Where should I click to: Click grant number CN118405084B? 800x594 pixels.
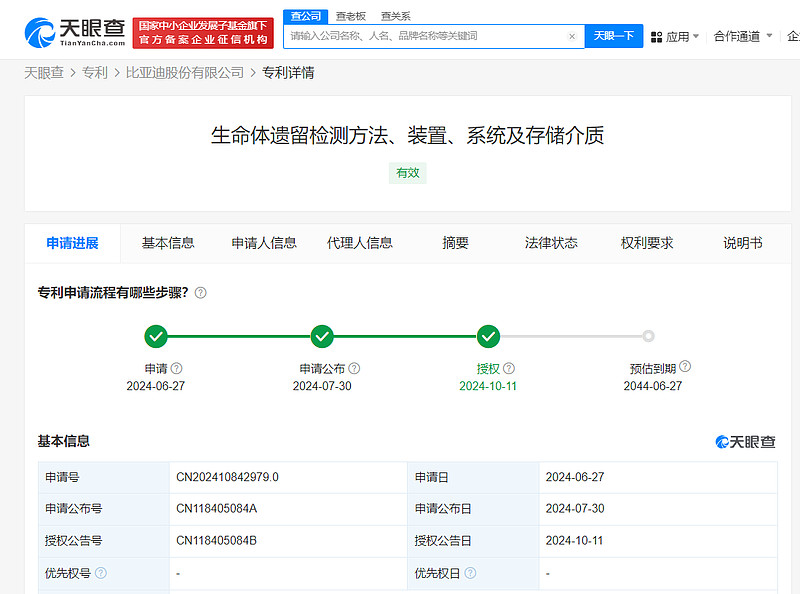216,541
